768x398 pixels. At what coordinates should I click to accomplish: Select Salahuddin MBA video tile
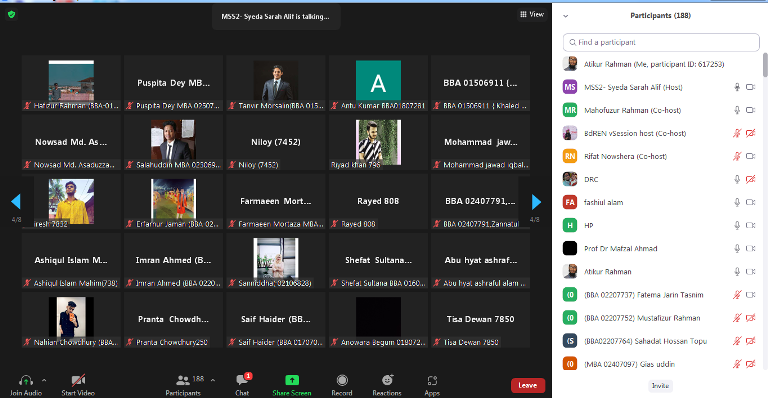coord(173,142)
